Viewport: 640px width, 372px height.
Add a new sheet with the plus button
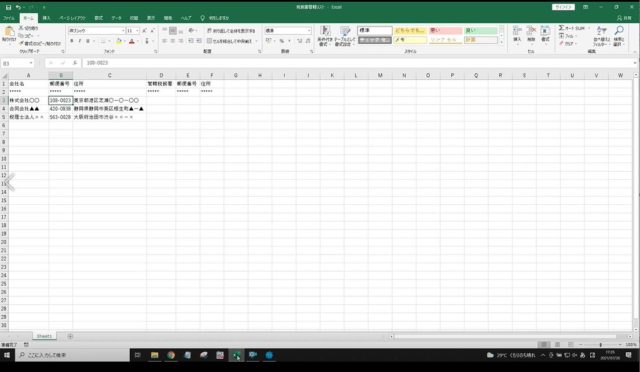[70, 336]
